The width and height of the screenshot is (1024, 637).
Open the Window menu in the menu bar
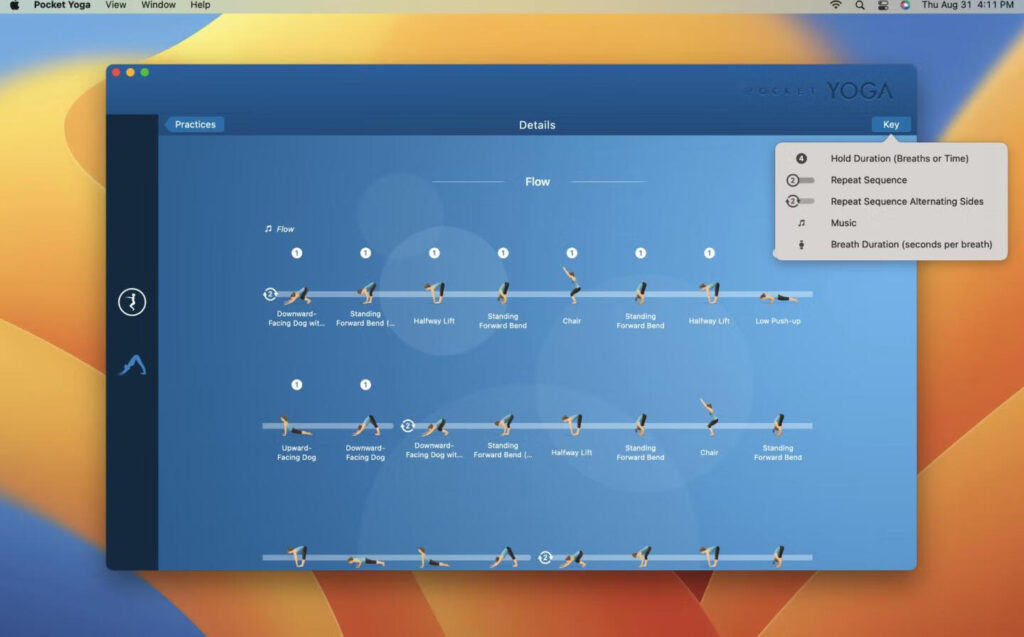tap(158, 5)
